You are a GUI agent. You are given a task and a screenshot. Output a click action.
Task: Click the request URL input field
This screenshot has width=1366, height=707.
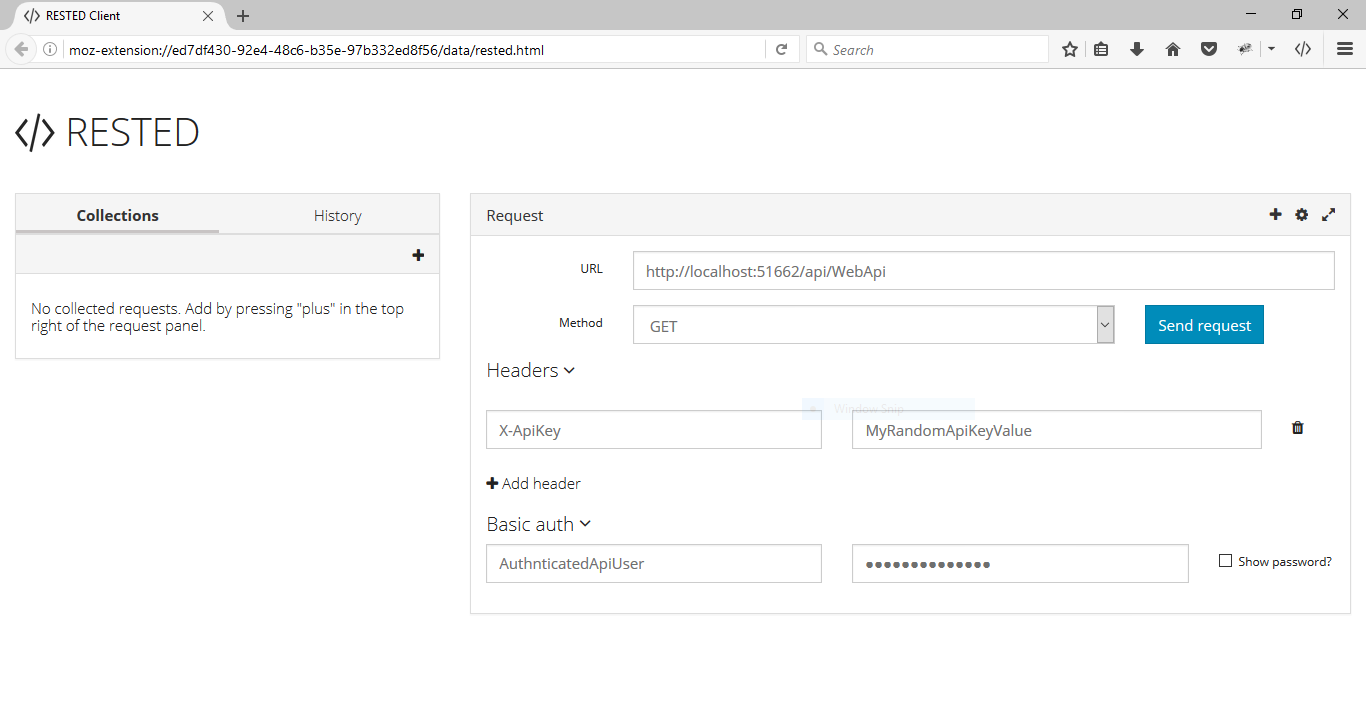[x=983, y=270]
